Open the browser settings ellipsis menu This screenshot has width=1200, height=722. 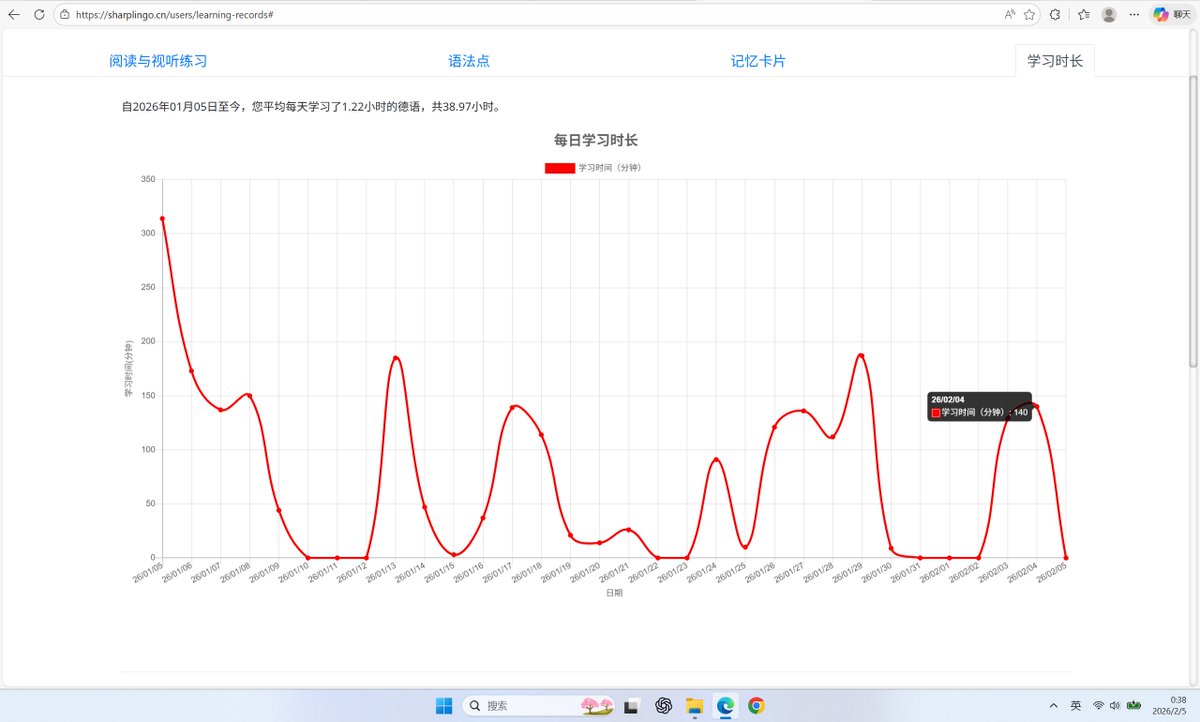tap(1133, 15)
